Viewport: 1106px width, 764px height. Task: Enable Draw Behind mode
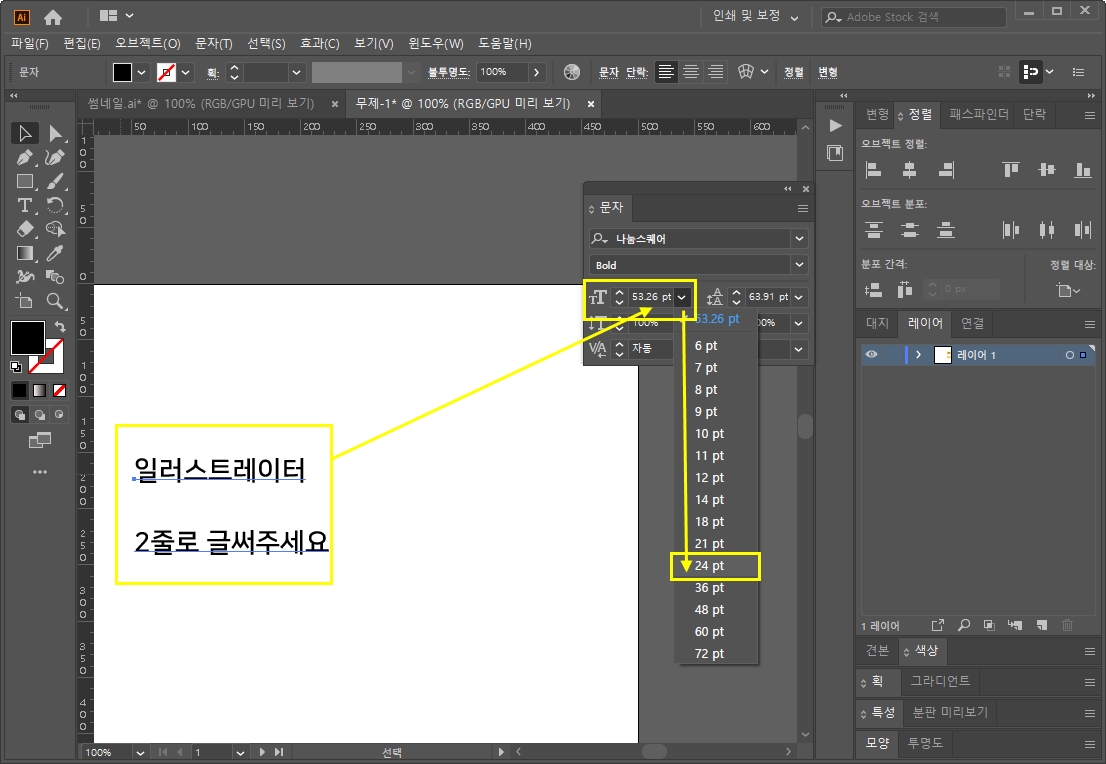[x=40, y=415]
